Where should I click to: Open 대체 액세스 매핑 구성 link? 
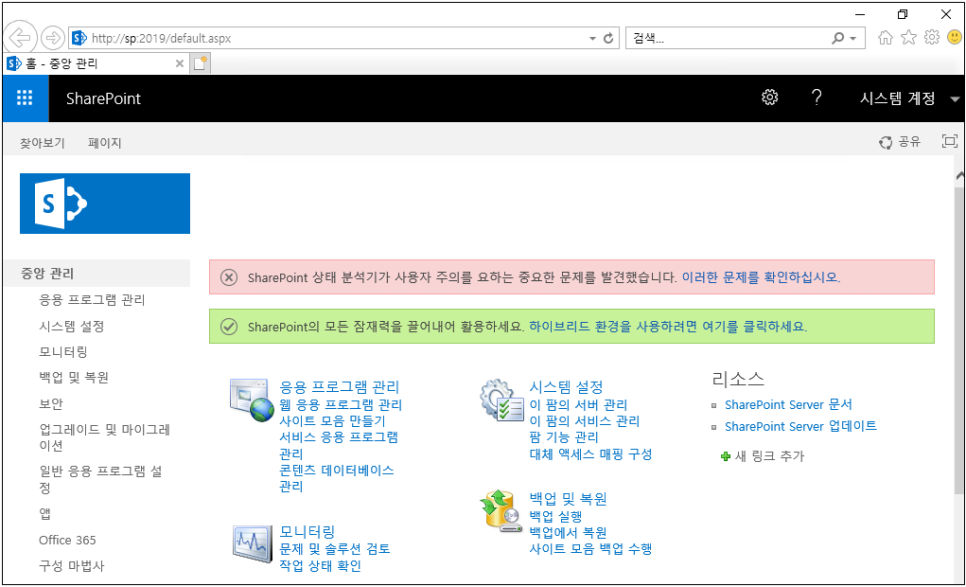click(591, 454)
